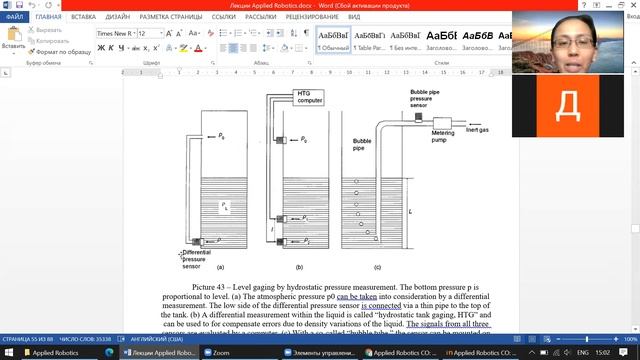Apply the Без инте... (No Spacing) style
640x360 pixels.
[405, 40]
